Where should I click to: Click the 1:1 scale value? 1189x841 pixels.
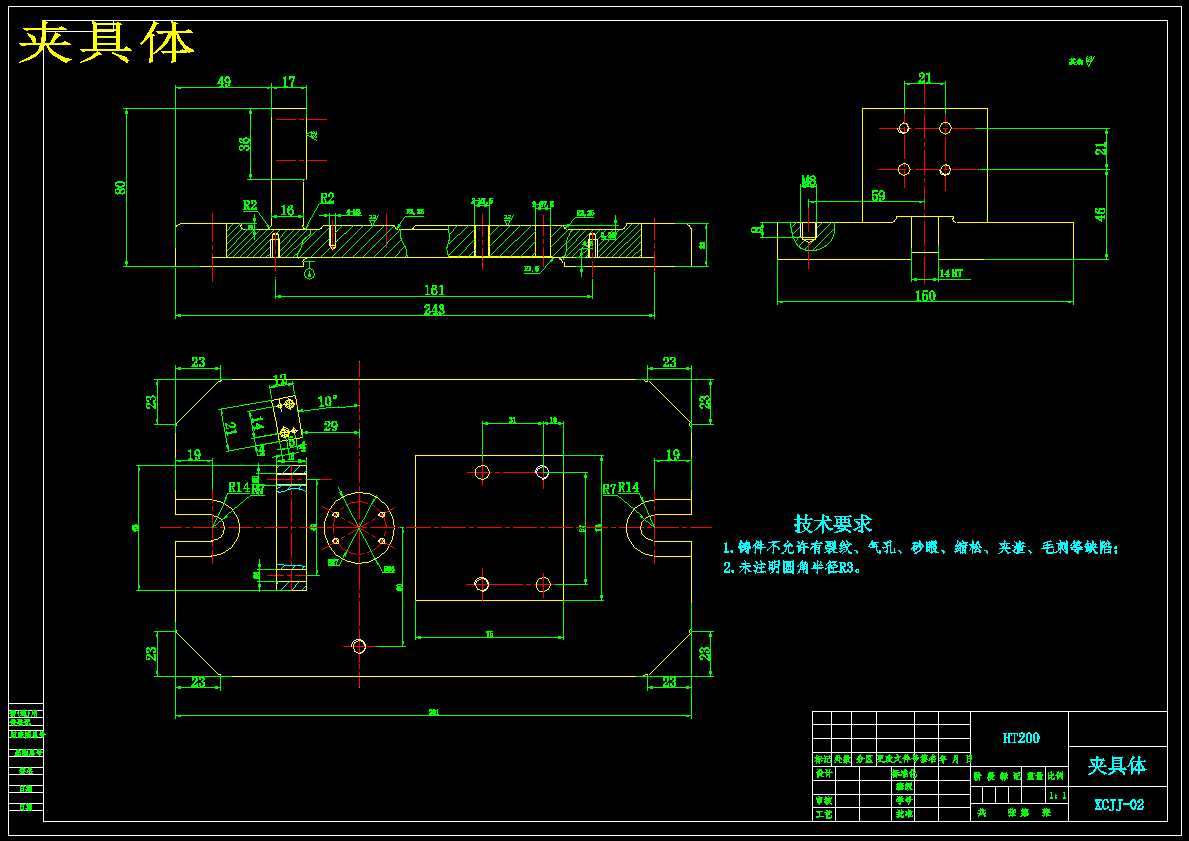click(x=1058, y=795)
